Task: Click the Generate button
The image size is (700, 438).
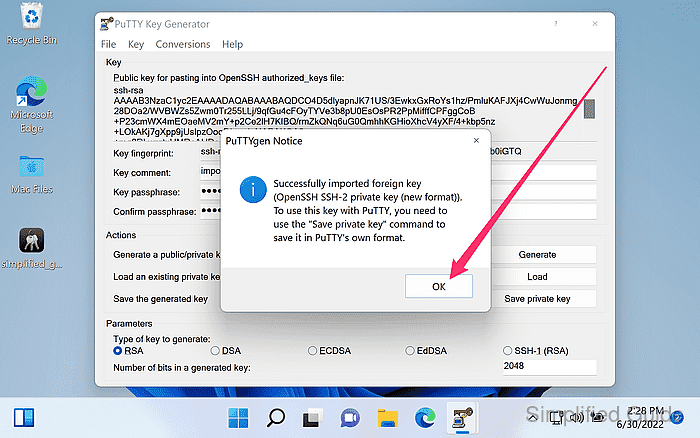Action: click(537, 254)
